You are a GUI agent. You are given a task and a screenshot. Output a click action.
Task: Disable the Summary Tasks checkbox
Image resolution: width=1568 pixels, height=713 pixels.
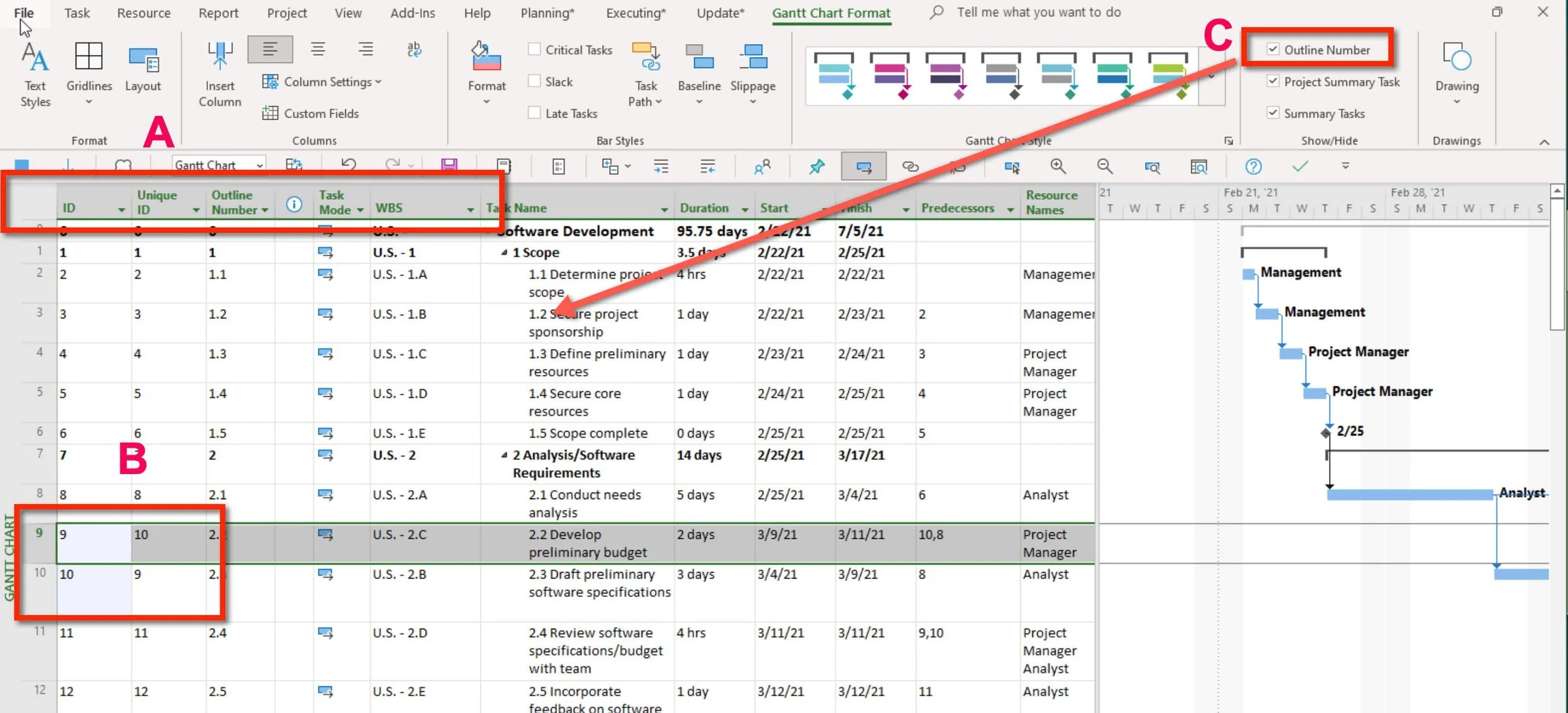click(1273, 113)
